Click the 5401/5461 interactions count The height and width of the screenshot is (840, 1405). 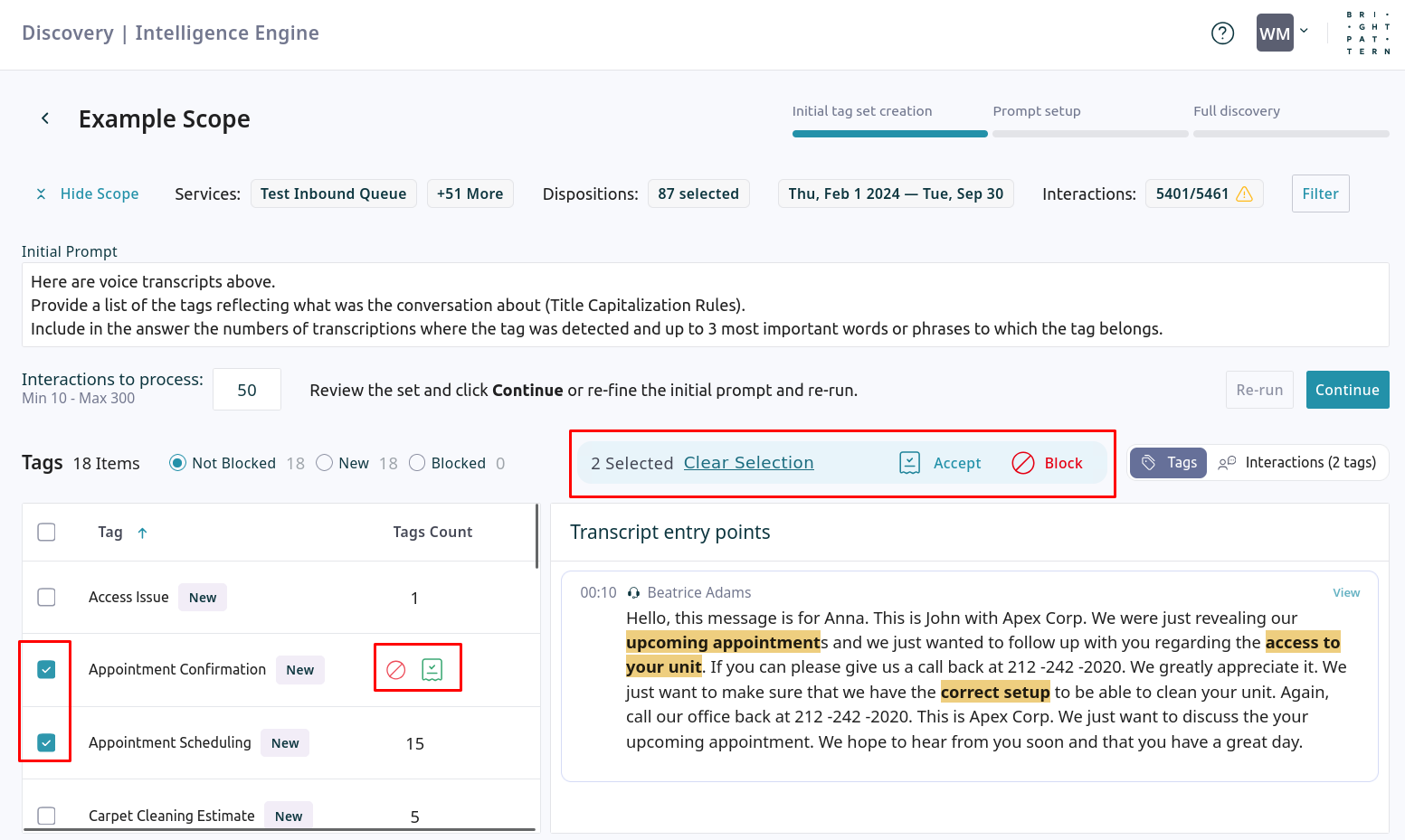tap(1191, 193)
